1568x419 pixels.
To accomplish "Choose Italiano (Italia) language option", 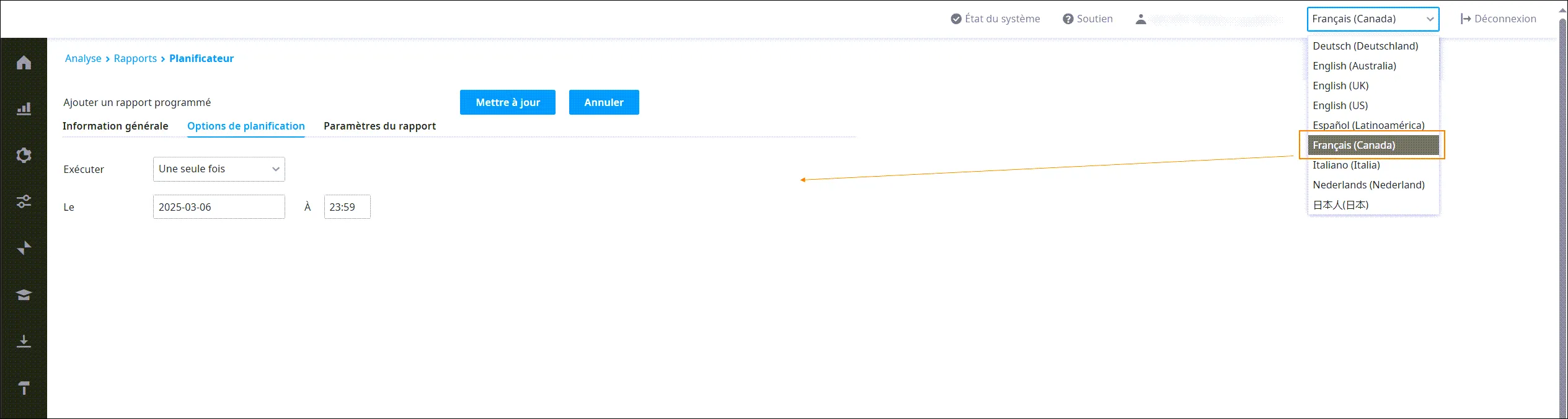I will coord(1373,165).
